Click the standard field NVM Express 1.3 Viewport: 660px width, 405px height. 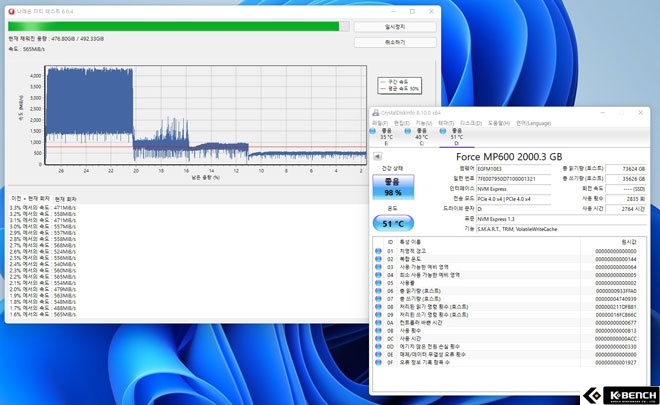(561, 219)
